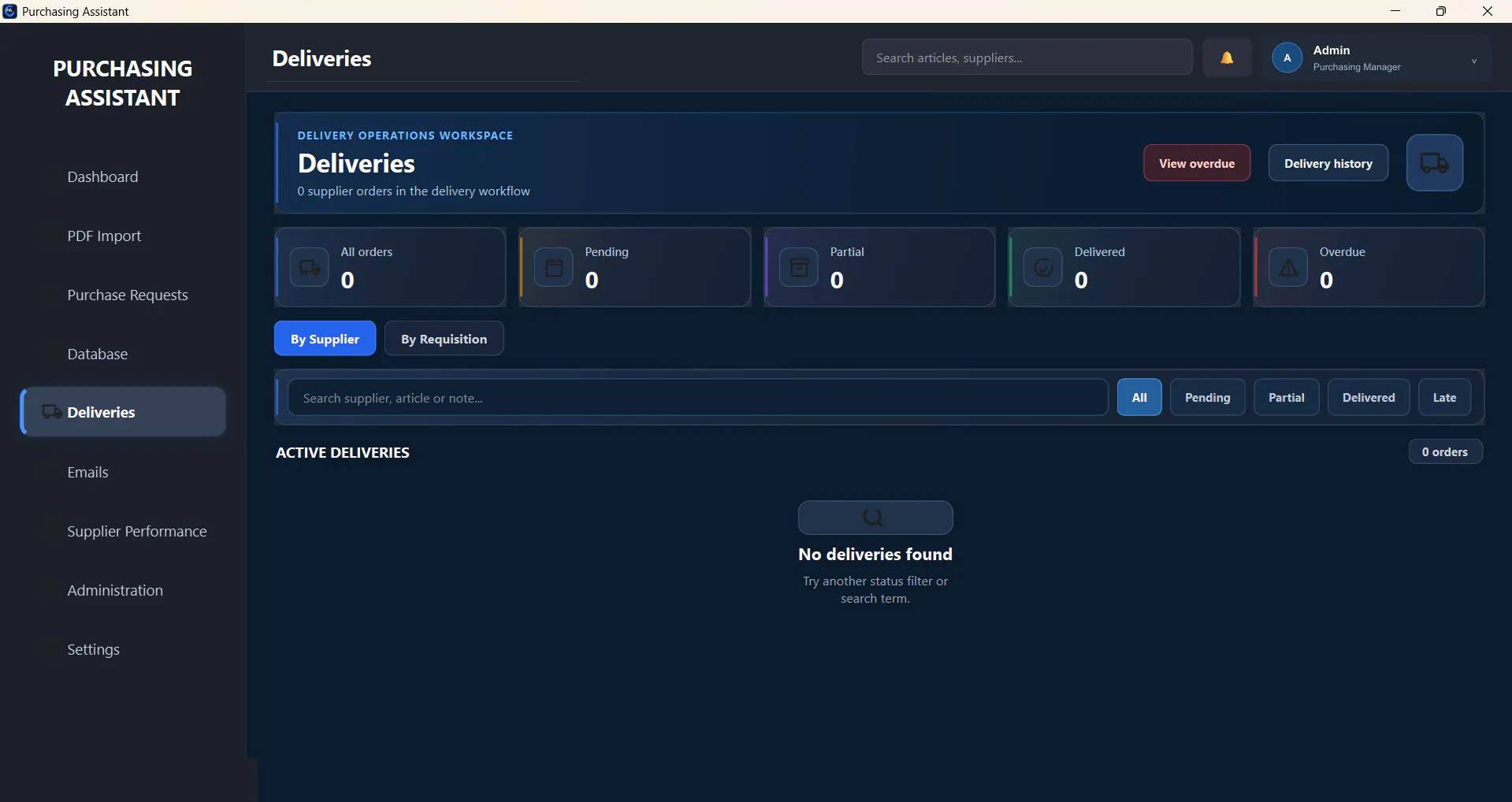Click the Admin avatar circle
This screenshot has height=802, width=1512.
coord(1287,58)
